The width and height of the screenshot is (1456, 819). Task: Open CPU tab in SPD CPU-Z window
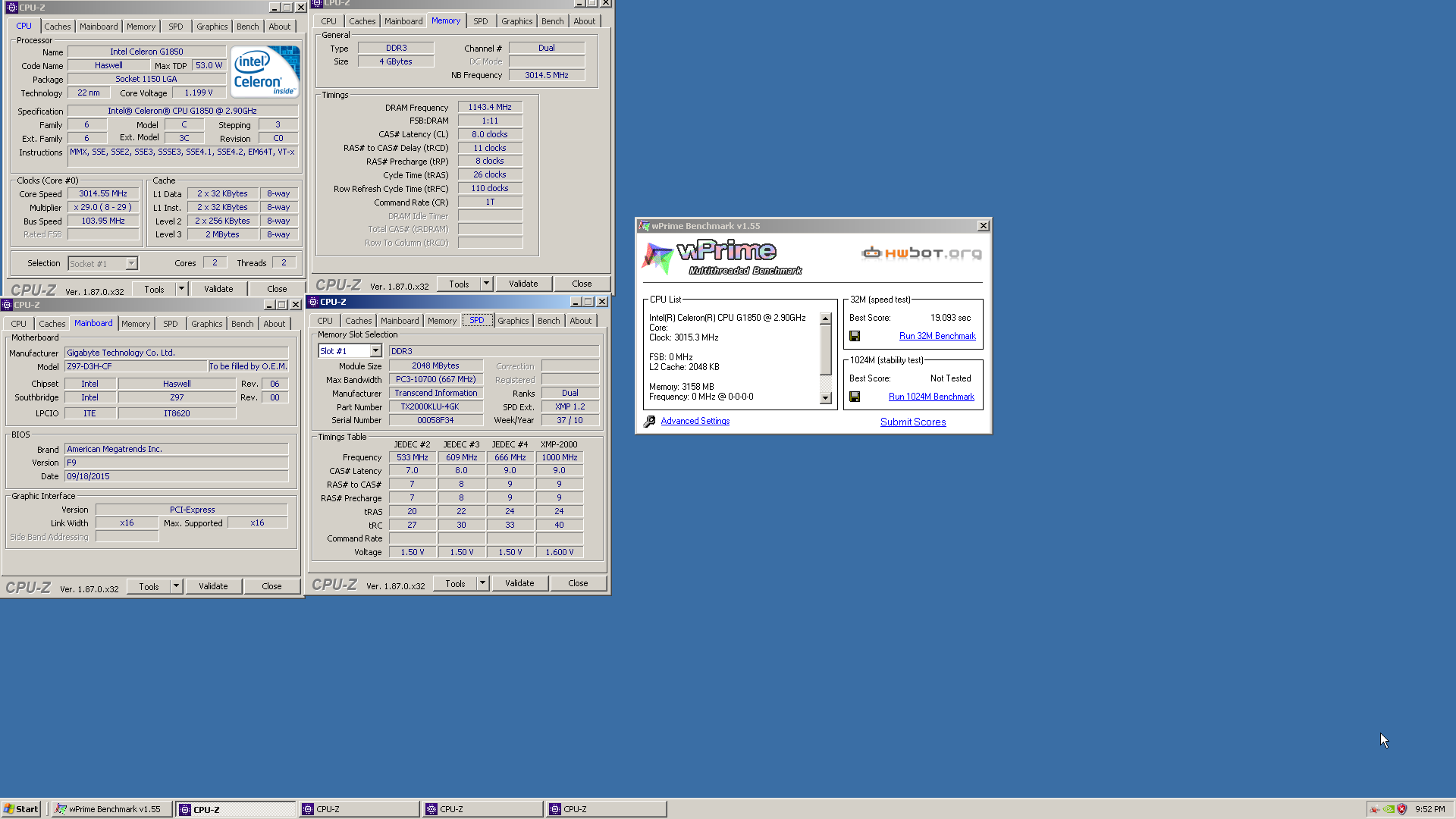pos(325,321)
